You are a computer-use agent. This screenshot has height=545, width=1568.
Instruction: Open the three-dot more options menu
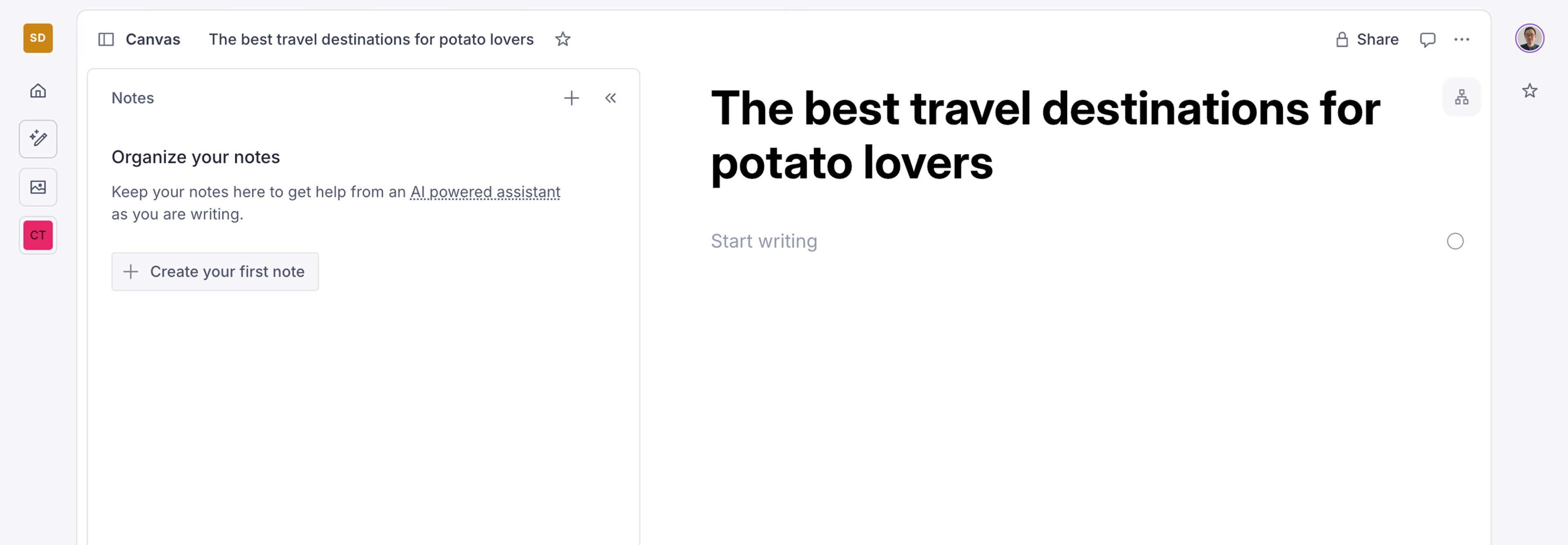[1461, 40]
